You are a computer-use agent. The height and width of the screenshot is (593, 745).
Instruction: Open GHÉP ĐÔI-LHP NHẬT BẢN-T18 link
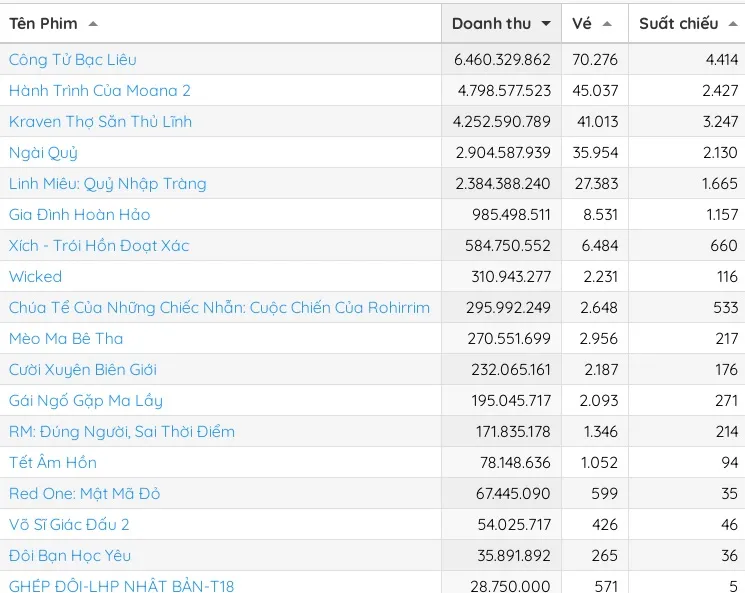pyautogui.click(x=122, y=585)
